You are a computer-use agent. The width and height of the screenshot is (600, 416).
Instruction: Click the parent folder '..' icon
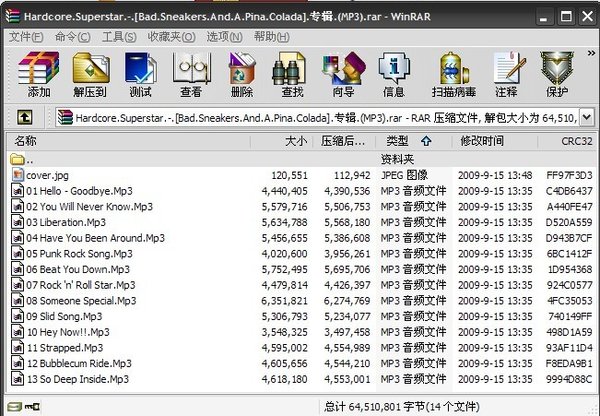[x=17, y=159]
